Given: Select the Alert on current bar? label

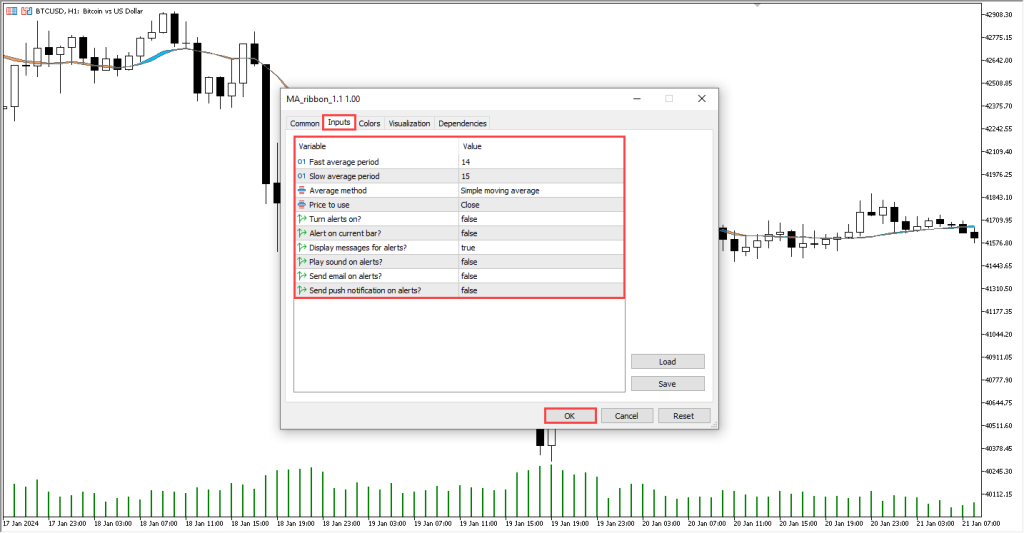Looking at the screenshot, I should (345, 233).
